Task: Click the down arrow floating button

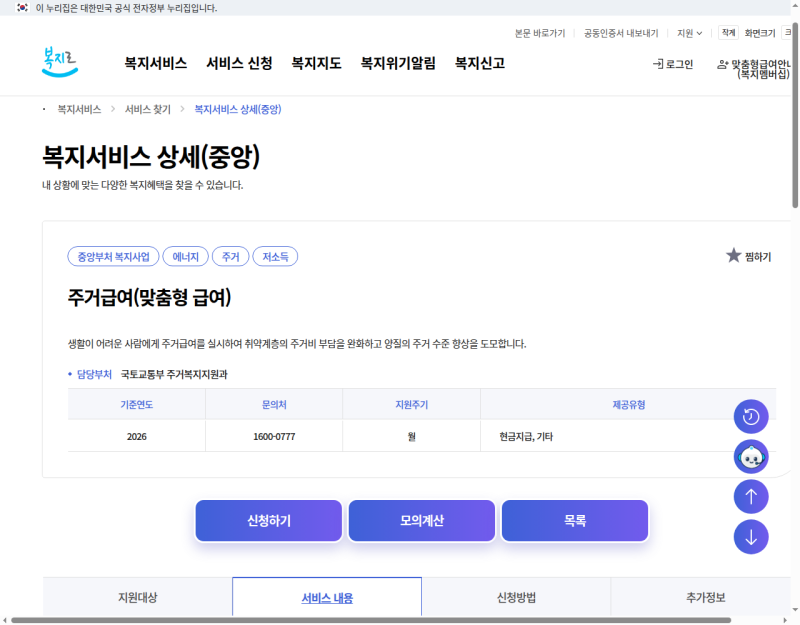Action: (751, 537)
